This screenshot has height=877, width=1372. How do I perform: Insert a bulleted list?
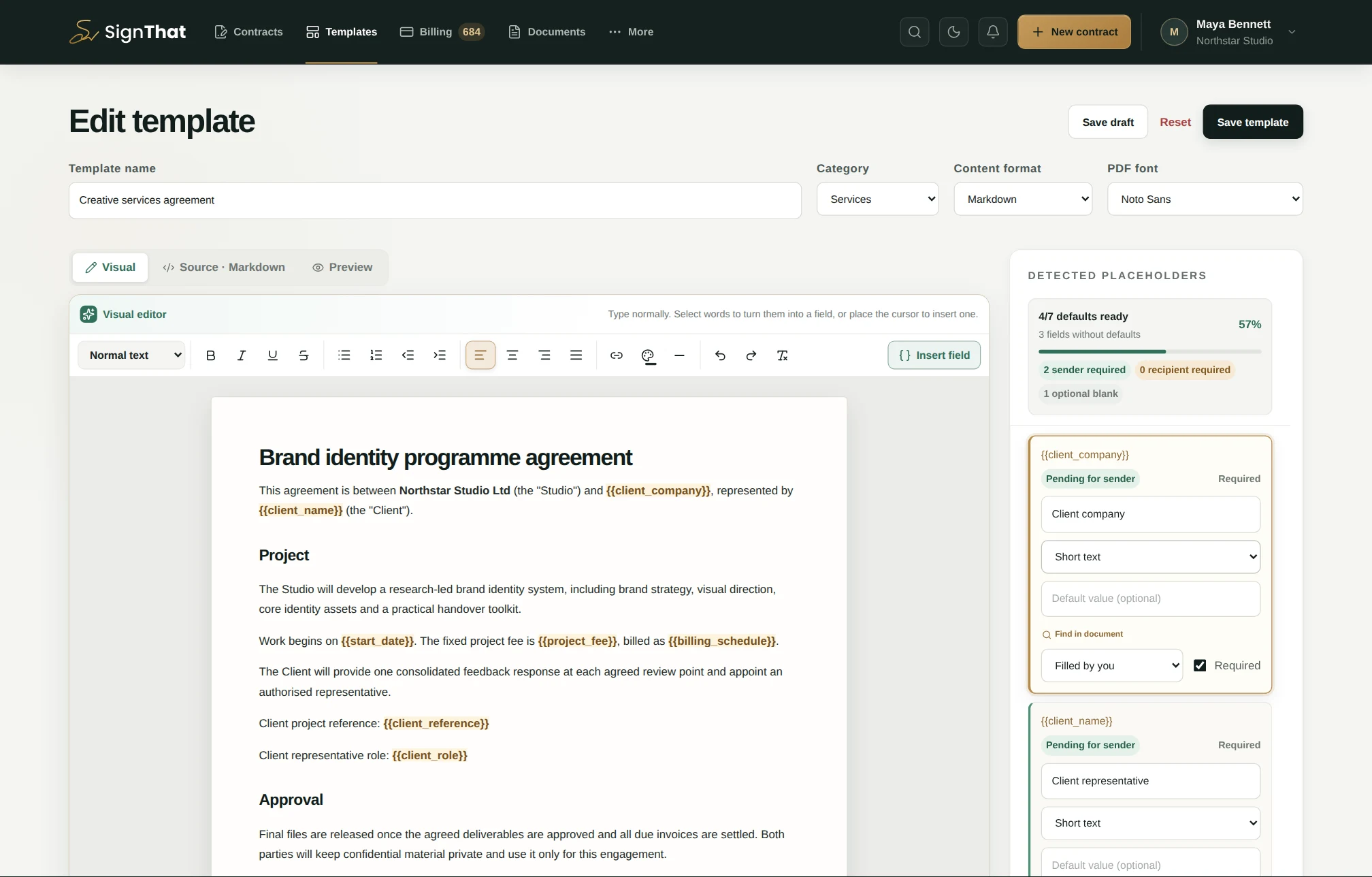click(x=344, y=355)
